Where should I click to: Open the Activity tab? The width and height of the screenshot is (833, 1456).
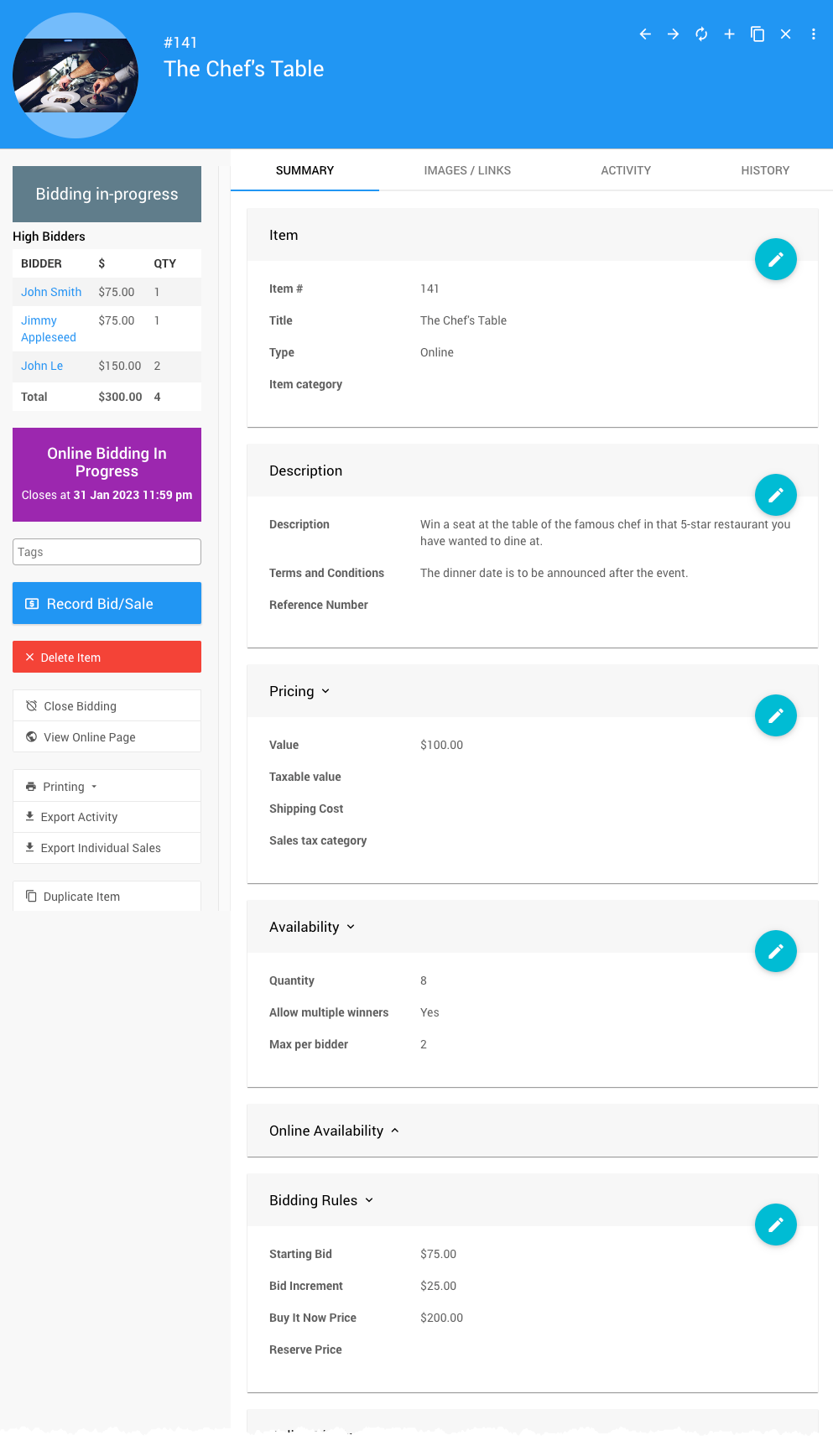pos(626,170)
